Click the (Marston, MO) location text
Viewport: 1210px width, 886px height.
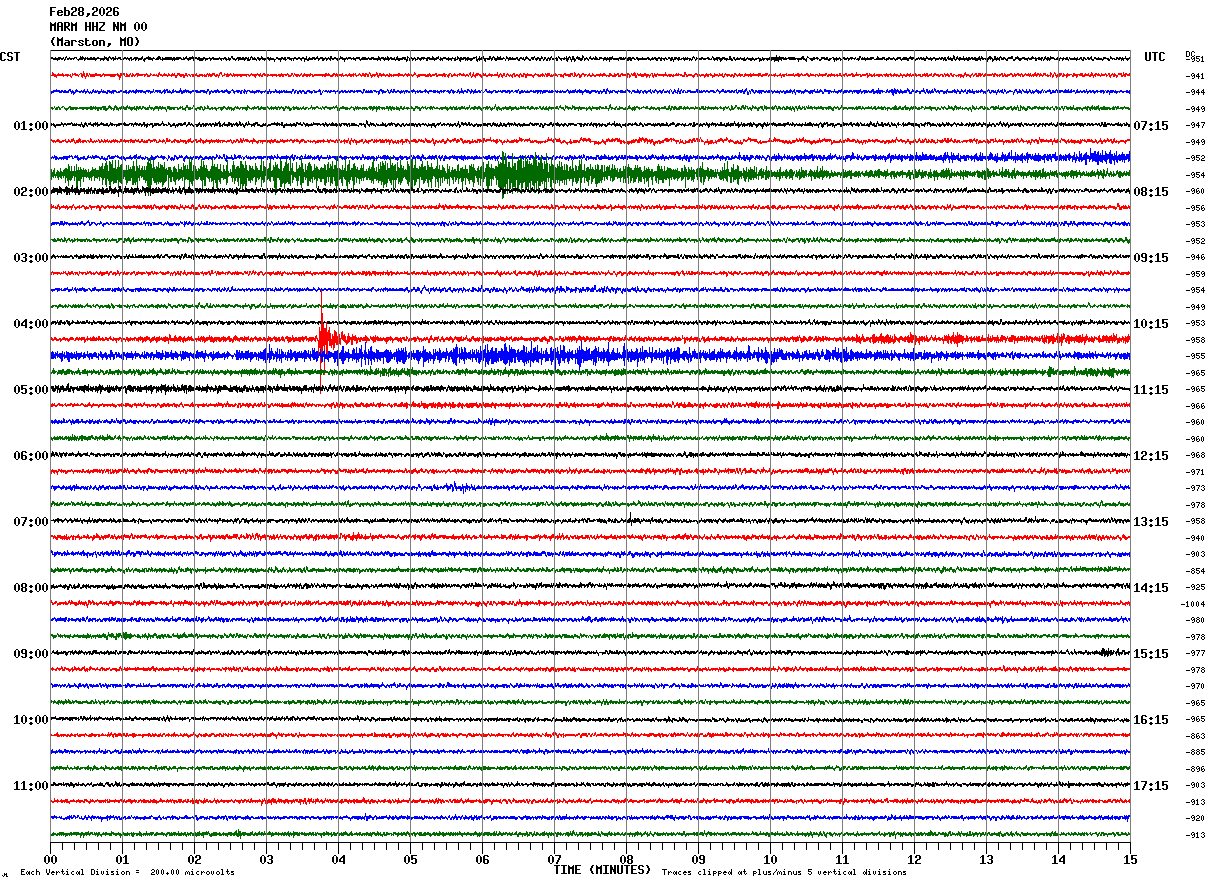point(95,42)
